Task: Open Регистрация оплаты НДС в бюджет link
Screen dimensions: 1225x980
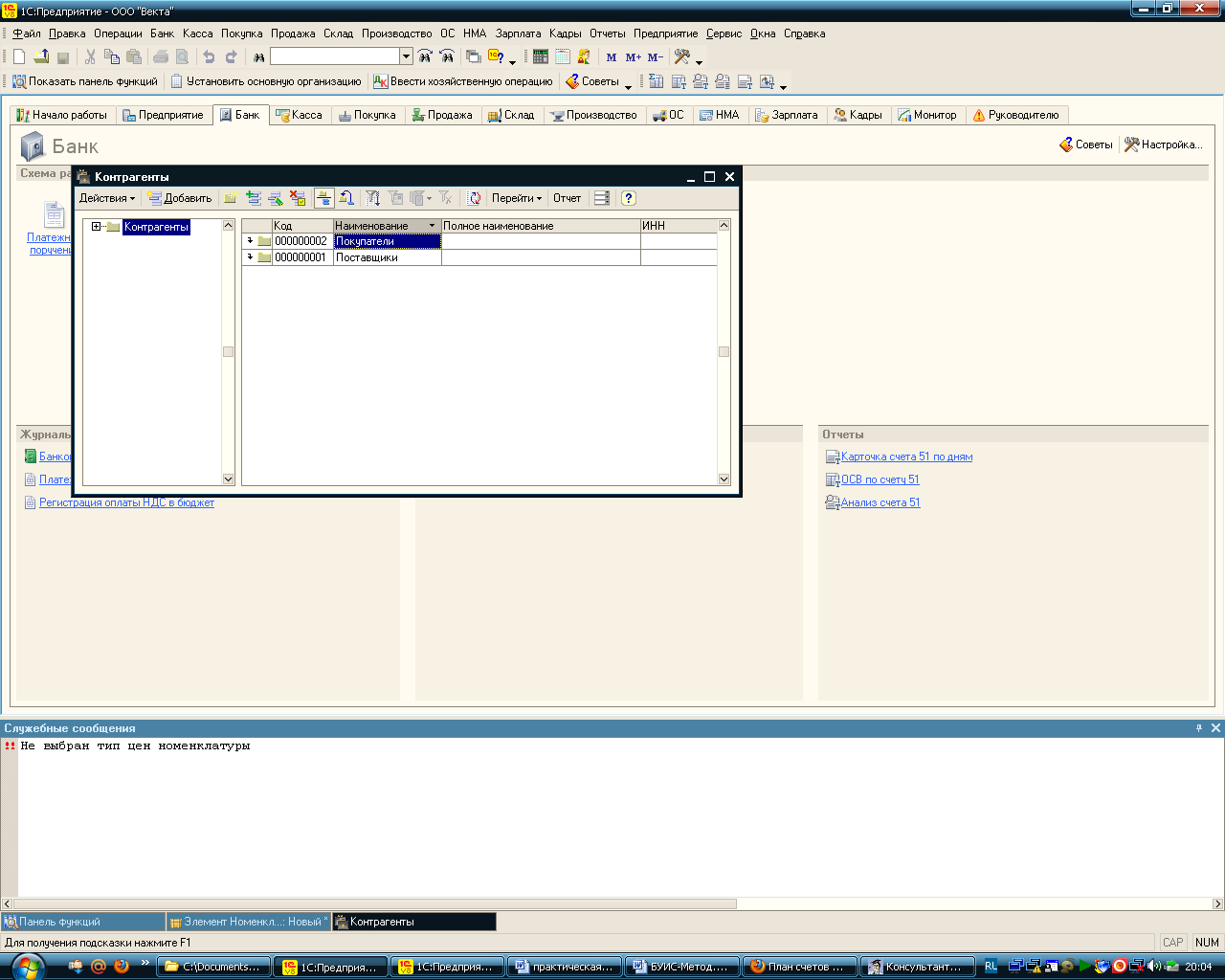Action: tap(126, 502)
